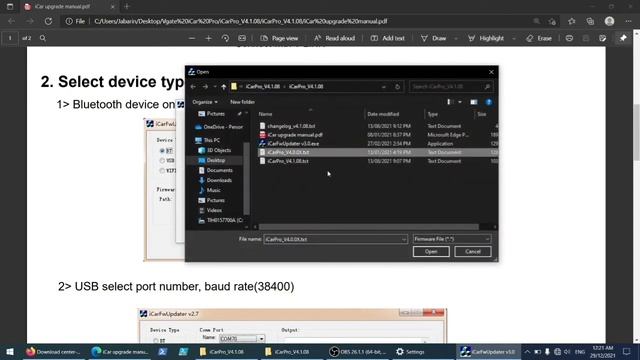
Task: Open recent locations dropdown in Open dialog
Action: [215, 87]
